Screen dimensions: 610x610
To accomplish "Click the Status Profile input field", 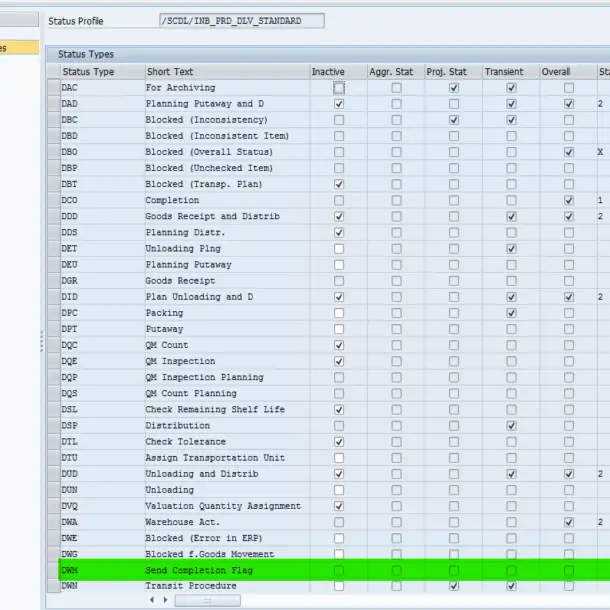I will tap(242, 21).
